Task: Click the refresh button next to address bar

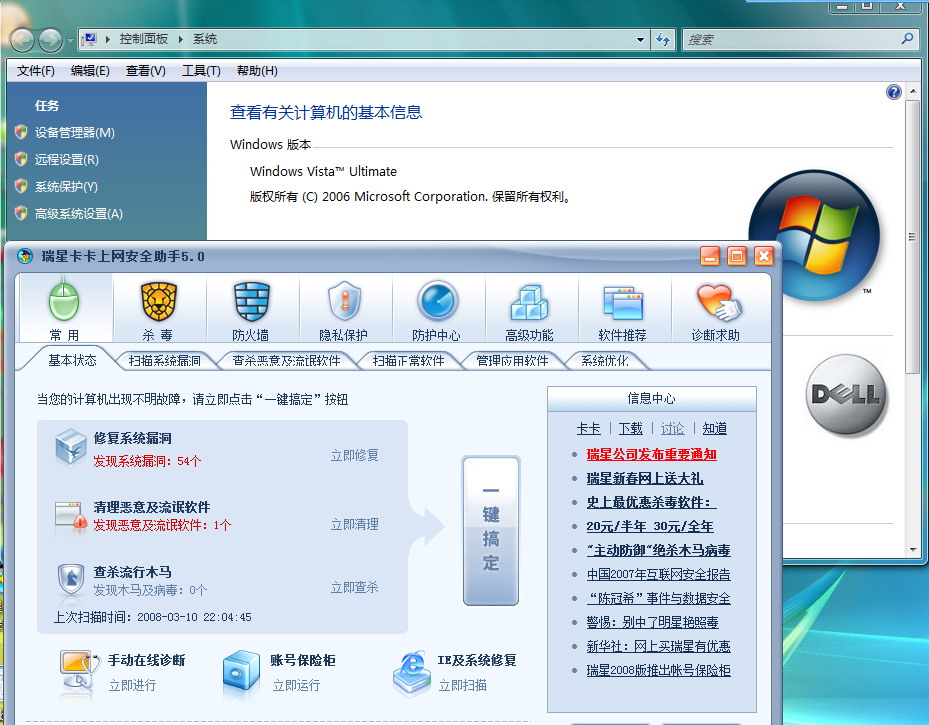Action: coord(663,40)
